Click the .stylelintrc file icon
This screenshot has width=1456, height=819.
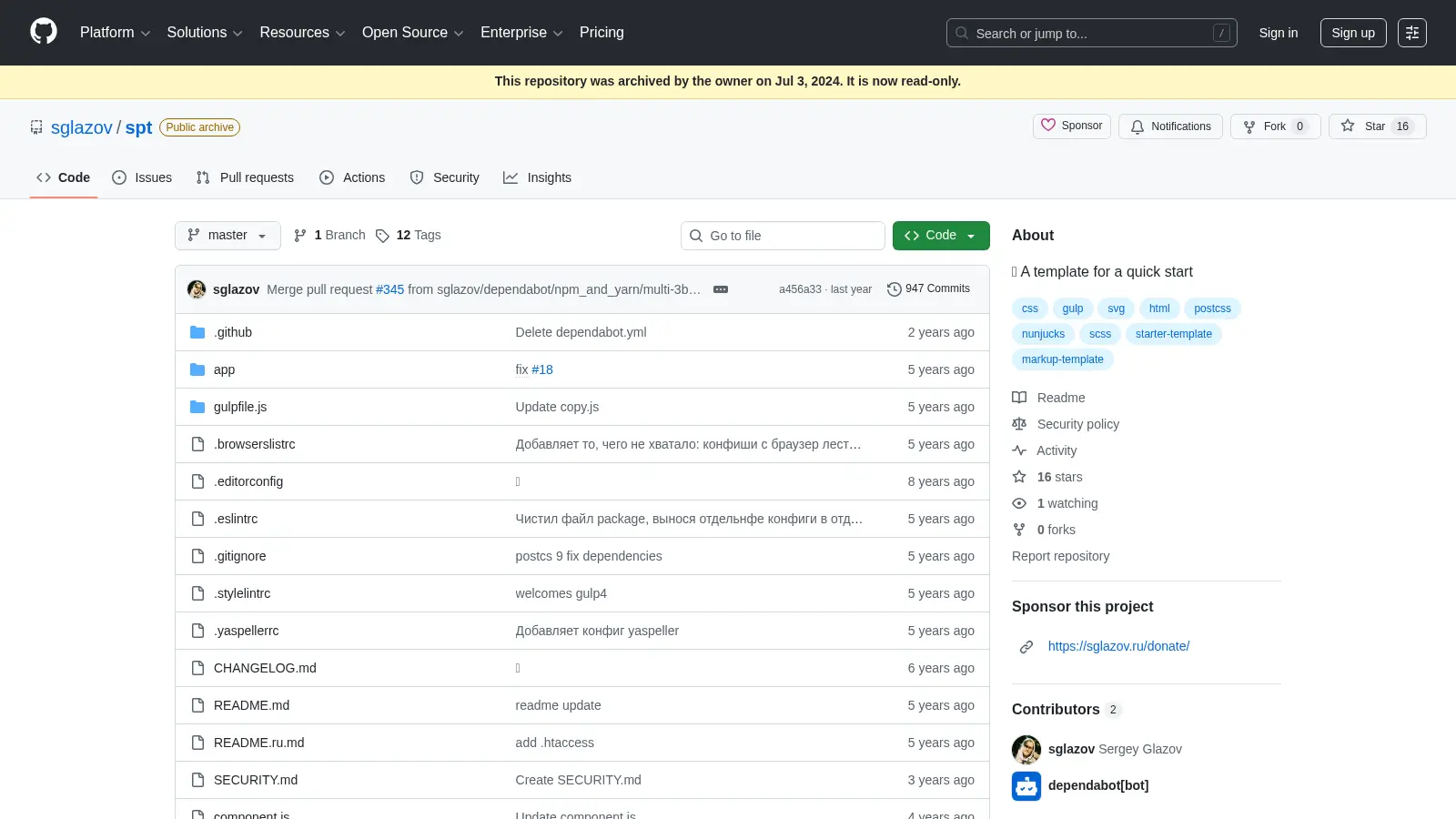coord(197,593)
